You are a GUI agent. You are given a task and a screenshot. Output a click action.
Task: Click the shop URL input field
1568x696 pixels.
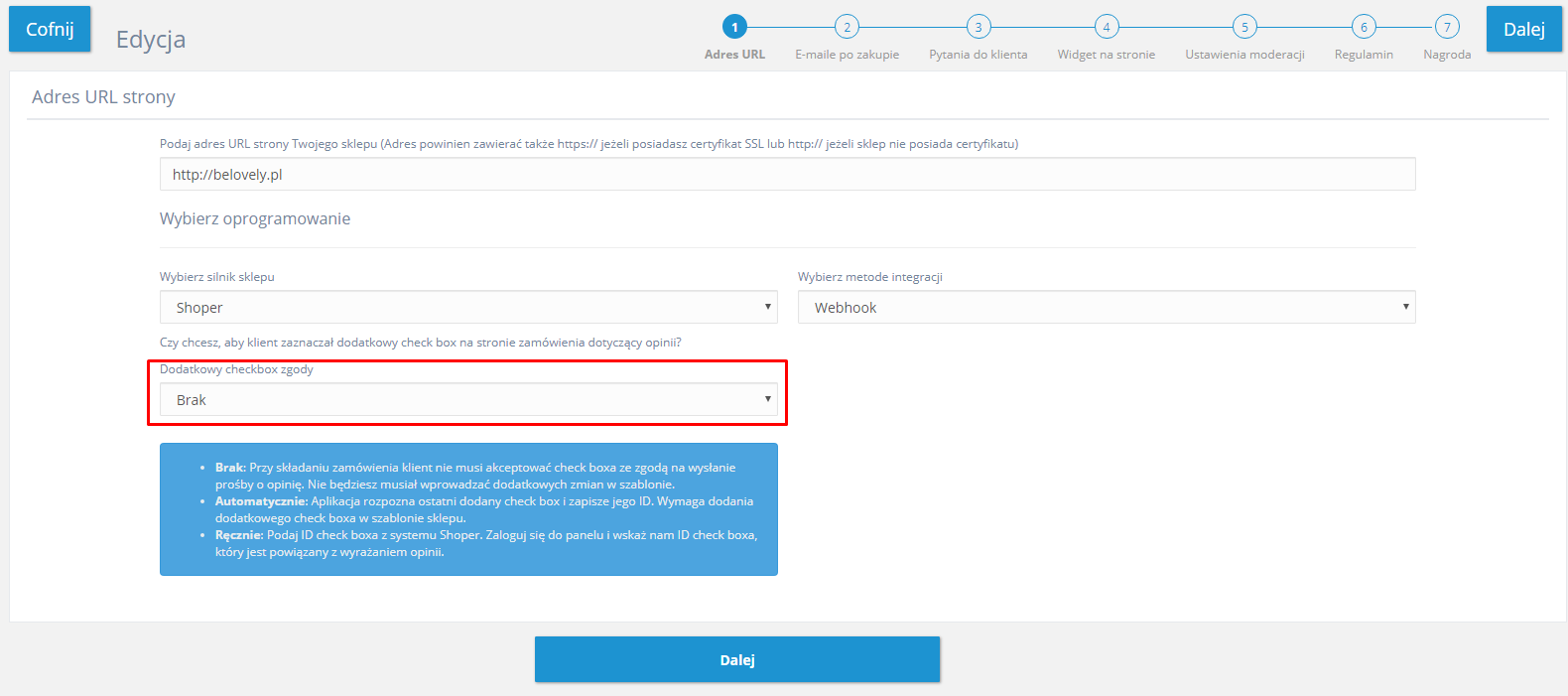787,175
